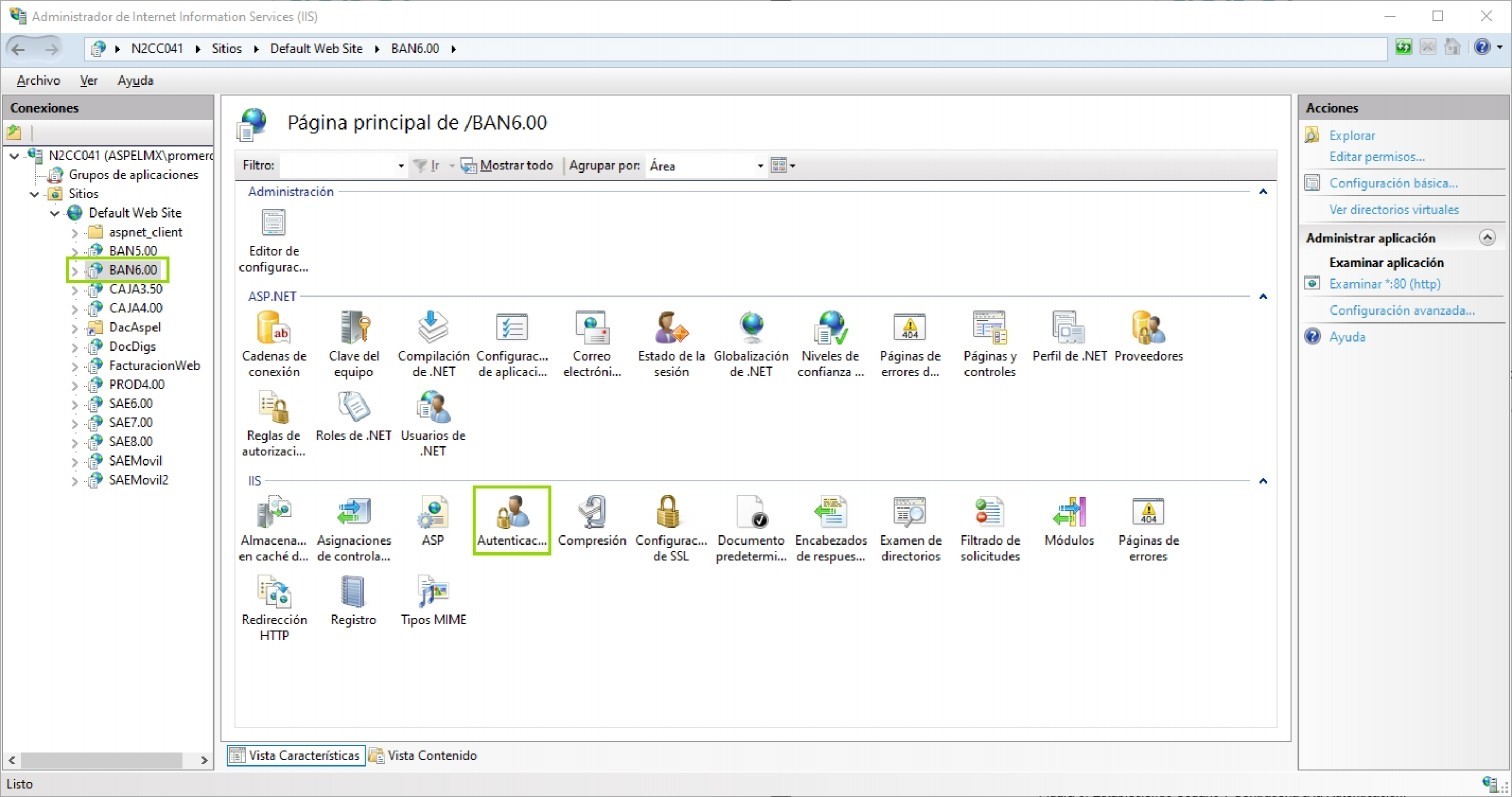Viewport: 1512px width, 797px height.
Task: Open the Registro feature icon
Action: [353, 601]
